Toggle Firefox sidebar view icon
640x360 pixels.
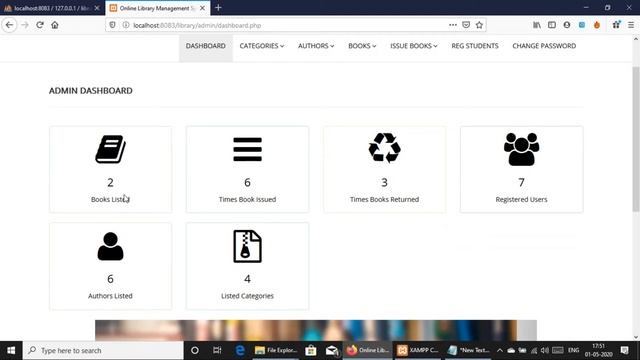[x=552, y=25]
